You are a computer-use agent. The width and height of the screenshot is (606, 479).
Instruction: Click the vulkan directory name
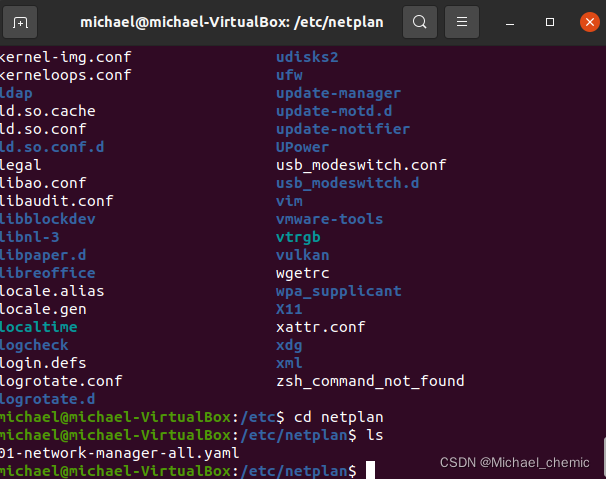[x=303, y=255]
